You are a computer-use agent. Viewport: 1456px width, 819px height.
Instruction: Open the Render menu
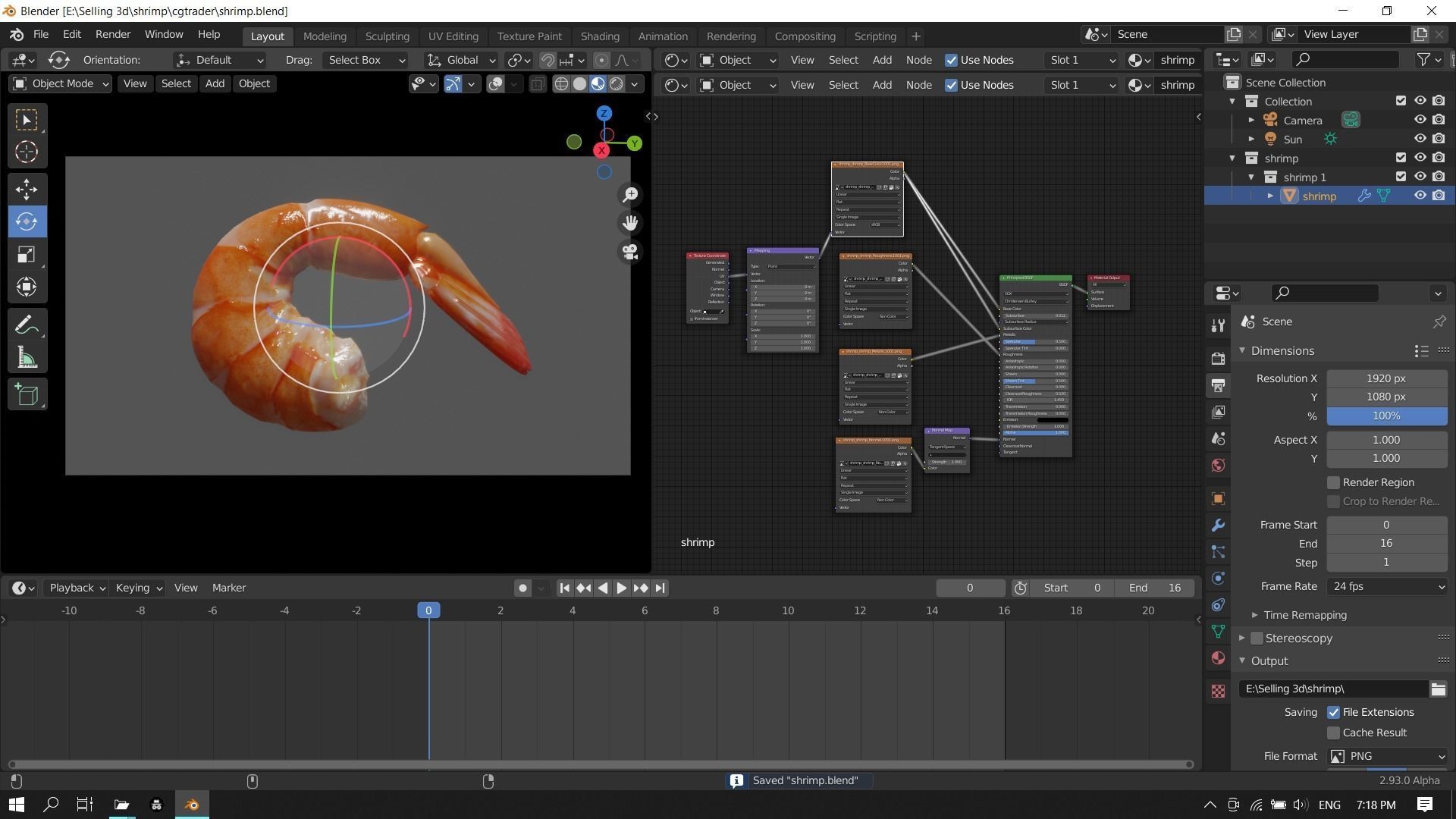[x=113, y=35]
